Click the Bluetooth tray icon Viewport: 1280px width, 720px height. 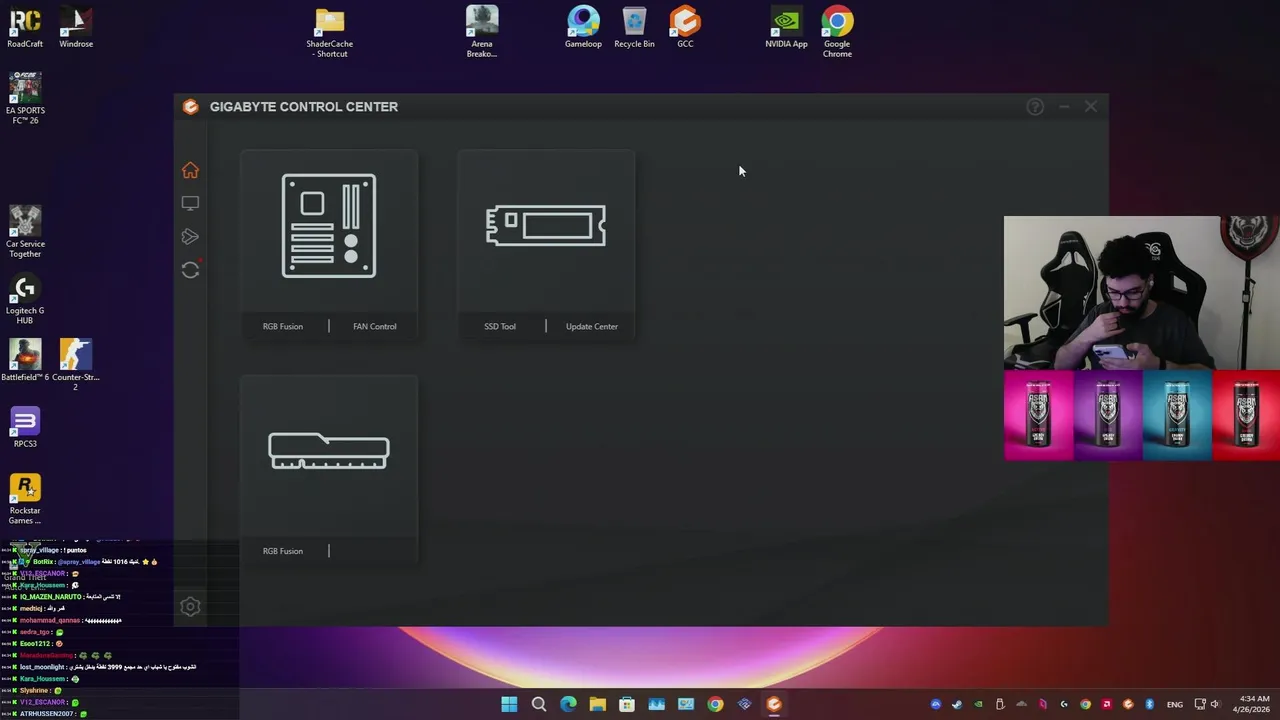1149,704
